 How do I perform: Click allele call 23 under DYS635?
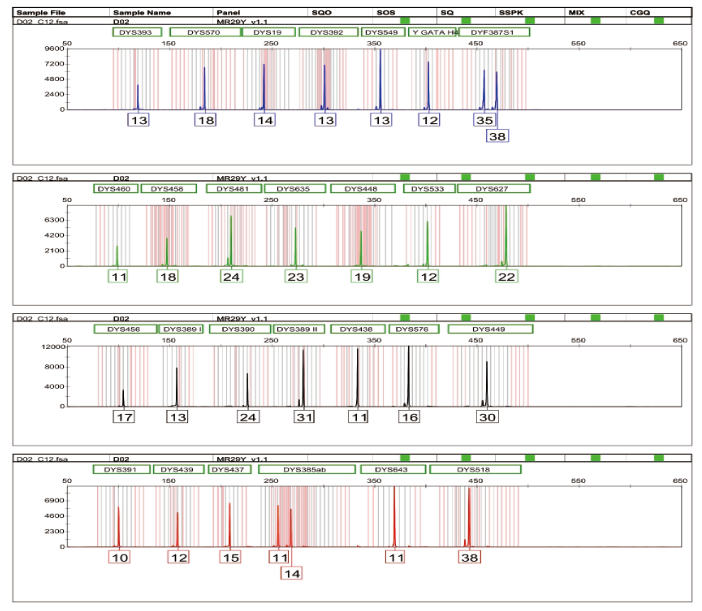coord(295,276)
